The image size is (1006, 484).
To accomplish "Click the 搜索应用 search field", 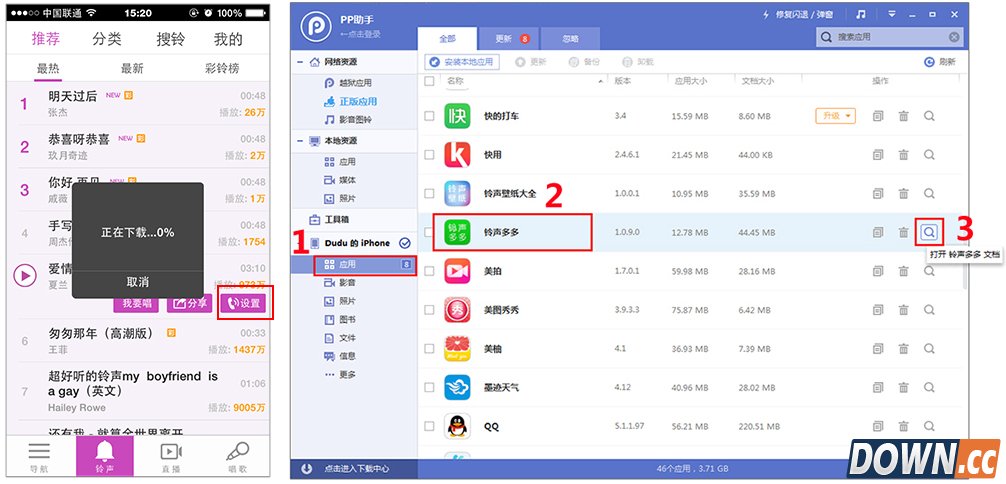I will tap(889, 37).
